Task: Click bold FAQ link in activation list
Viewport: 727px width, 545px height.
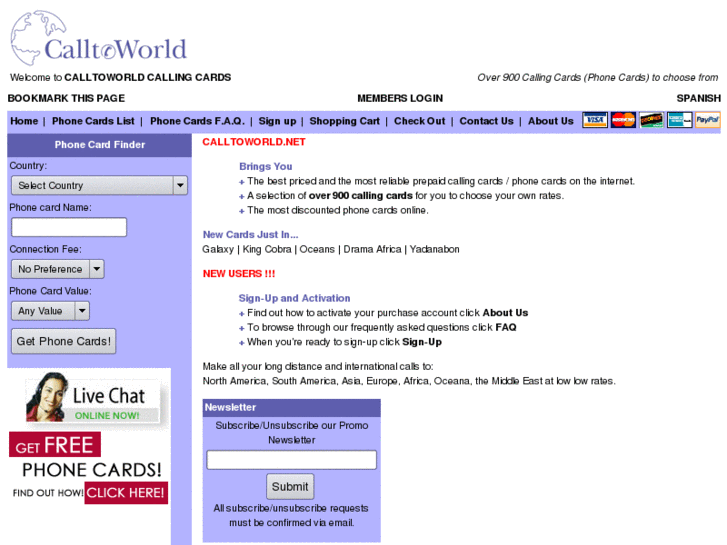Action: click(x=506, y=327)
